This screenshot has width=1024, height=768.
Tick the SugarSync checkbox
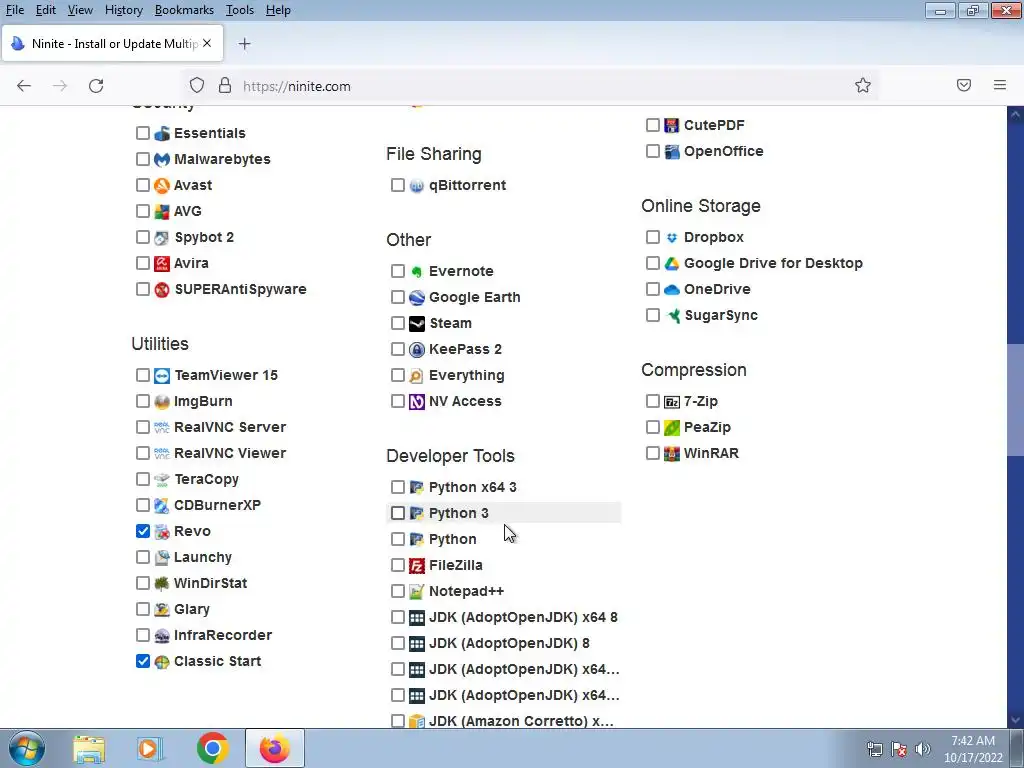point(652,315)
